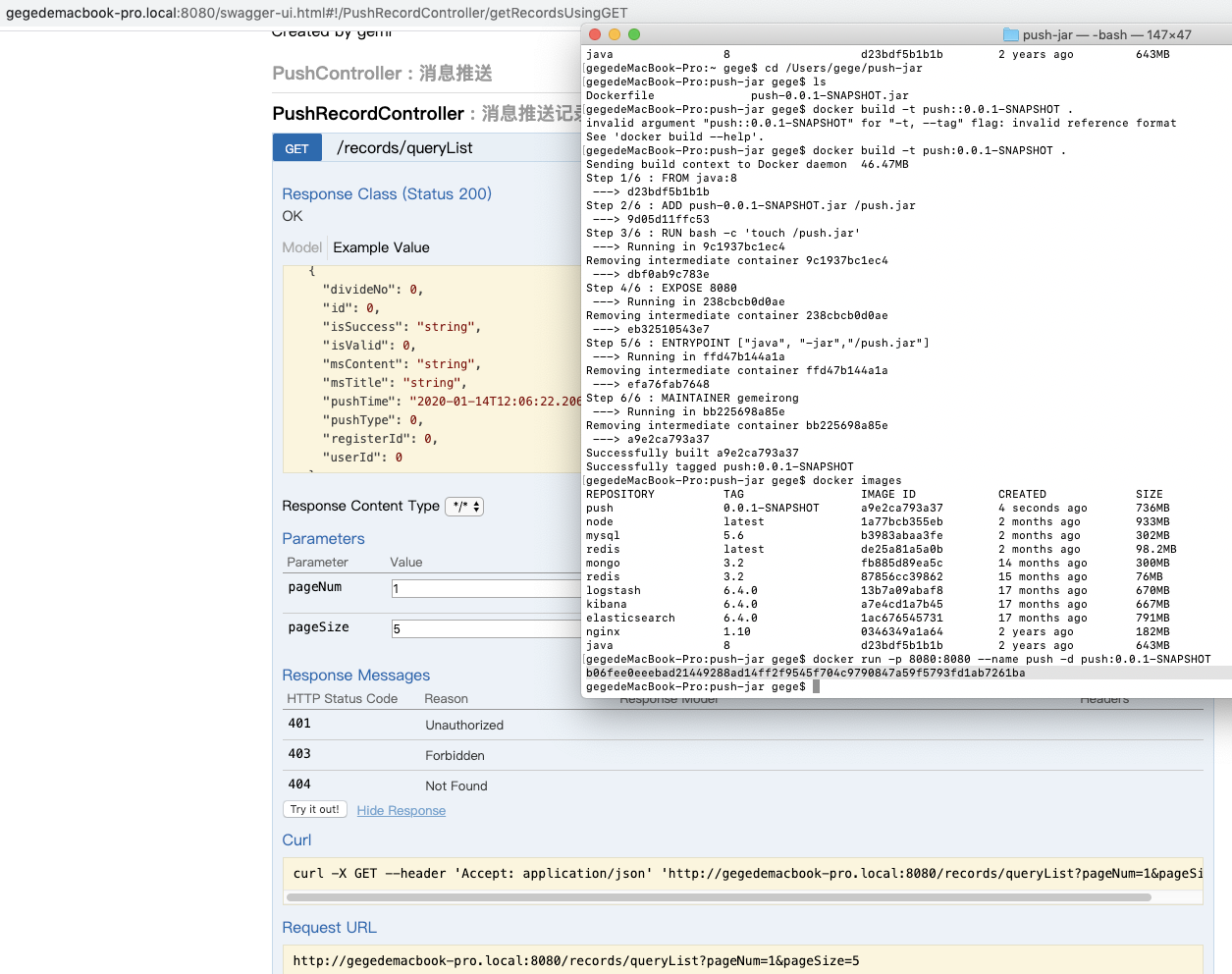Click the nginx row in docker images

click(878, 631)
